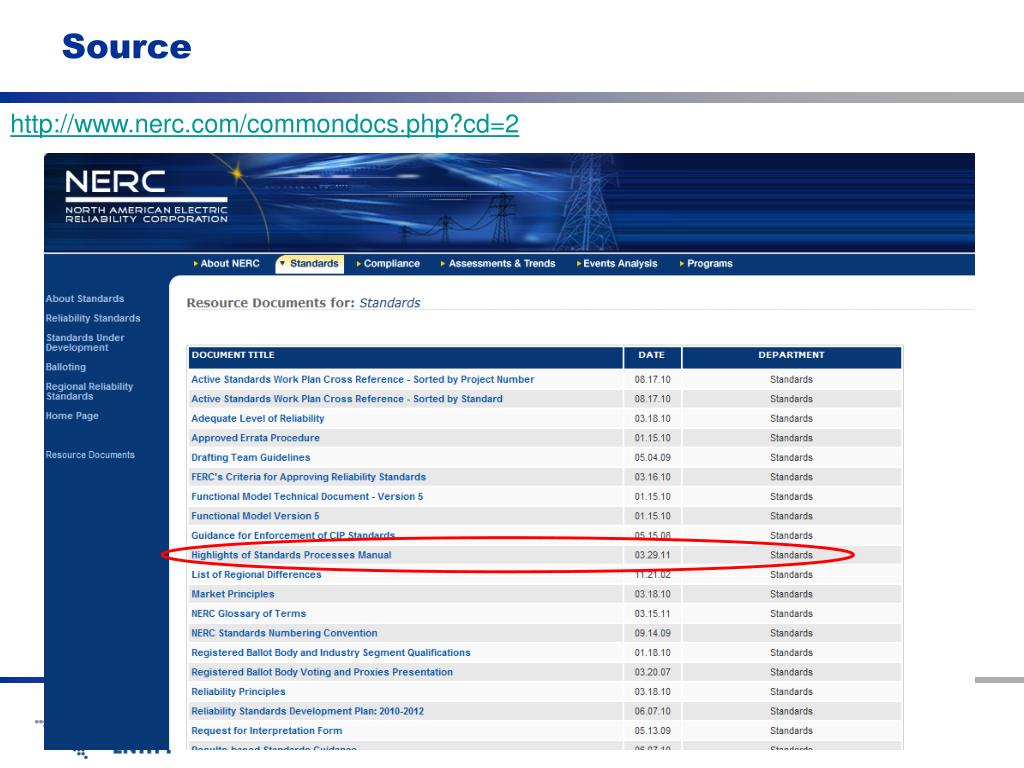Select Resource Documents in the sidebar
Image resolution: width=1024 pixels, height=768 pixels.
coord(90,455)
